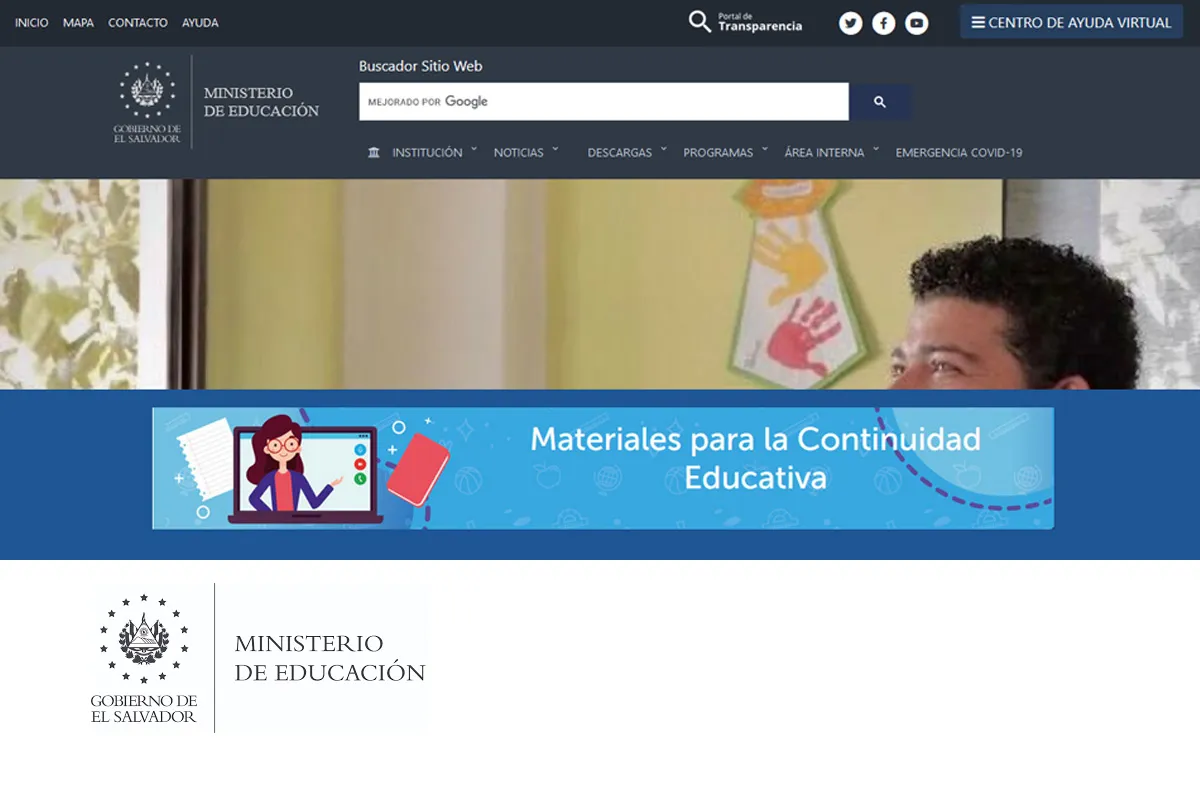Click the Twitter icon in header
The width and height of the screenshot is (1200, 800).
tap(850, 23)
